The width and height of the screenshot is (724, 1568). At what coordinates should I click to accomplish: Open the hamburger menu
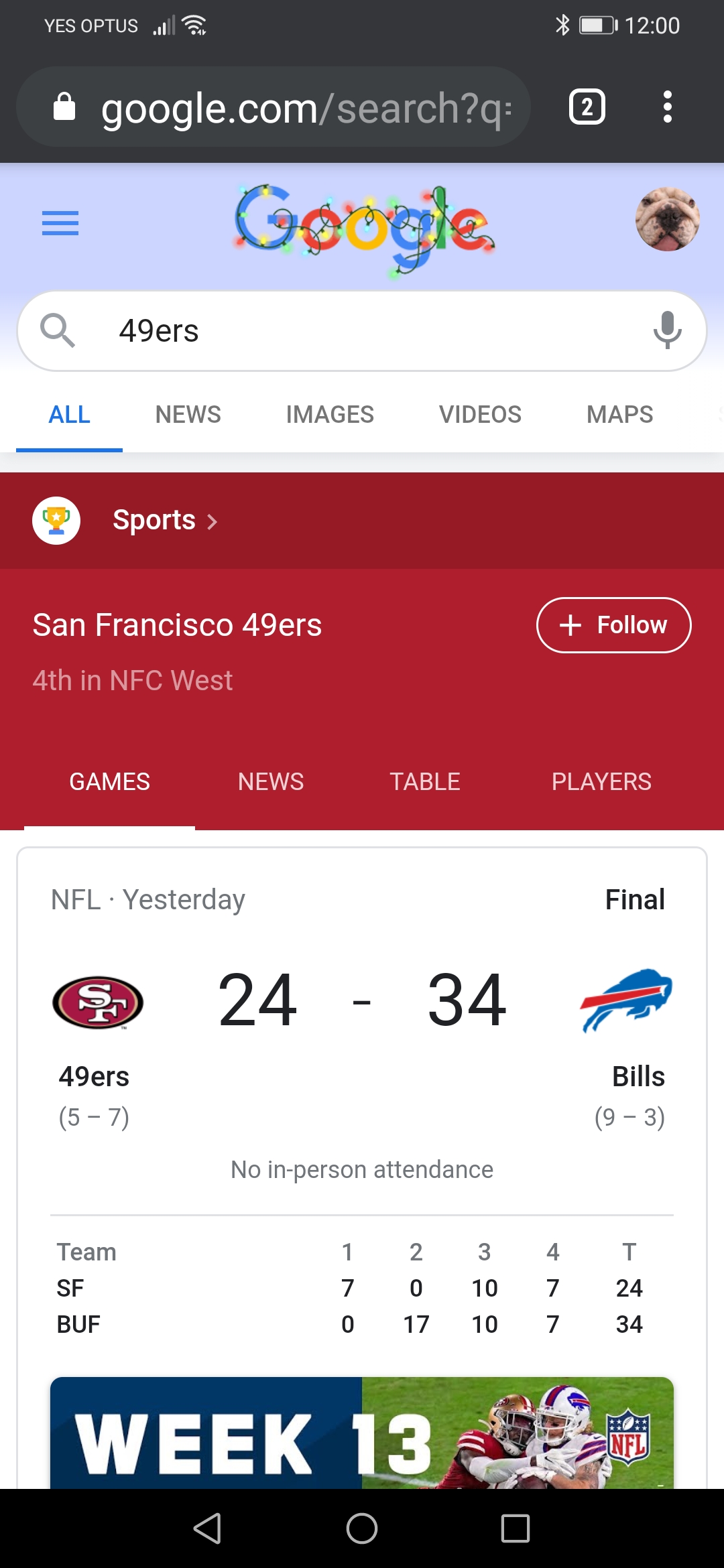click(60, 223)
